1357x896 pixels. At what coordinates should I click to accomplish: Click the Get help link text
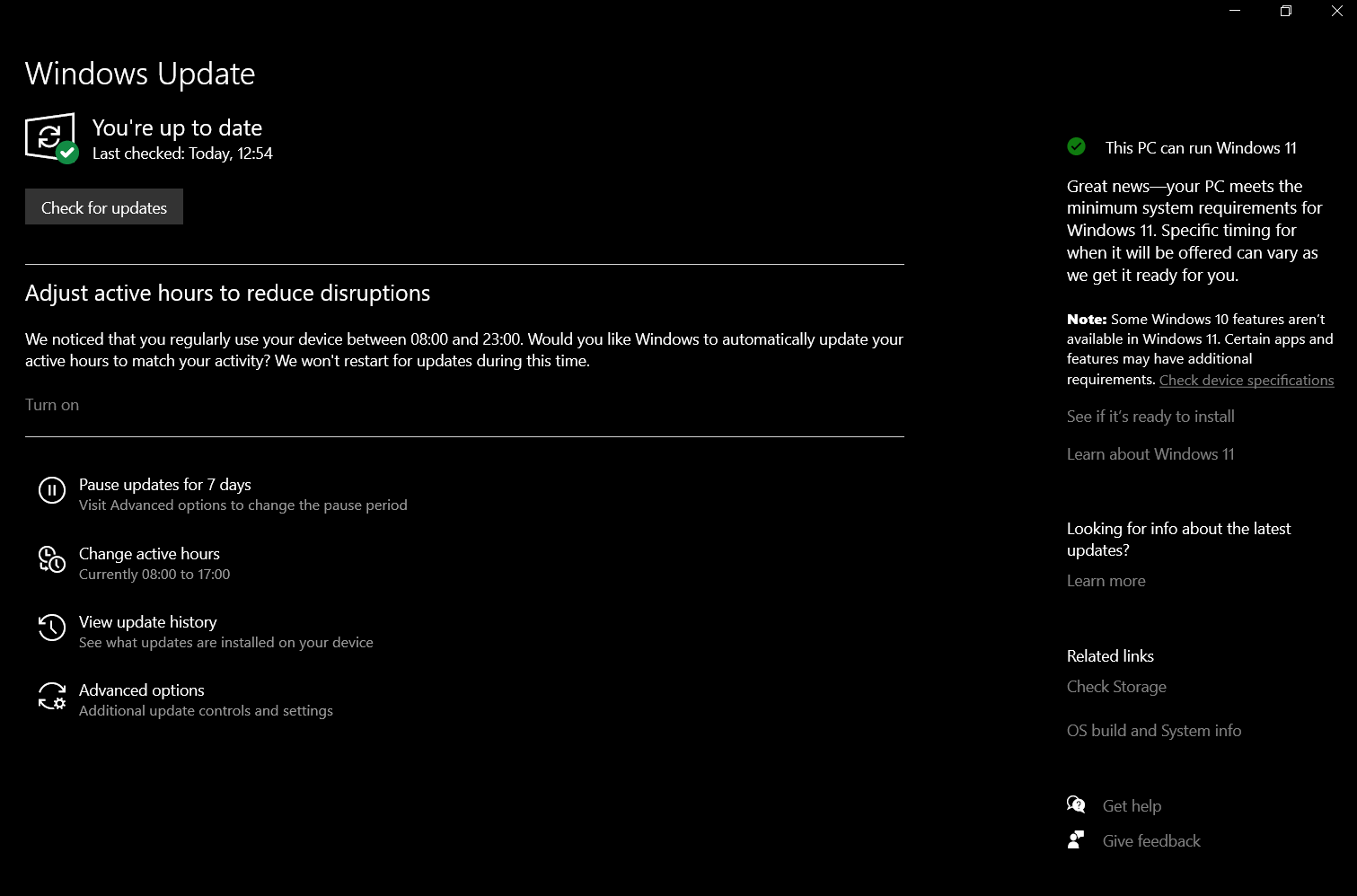pos(1132,806)
